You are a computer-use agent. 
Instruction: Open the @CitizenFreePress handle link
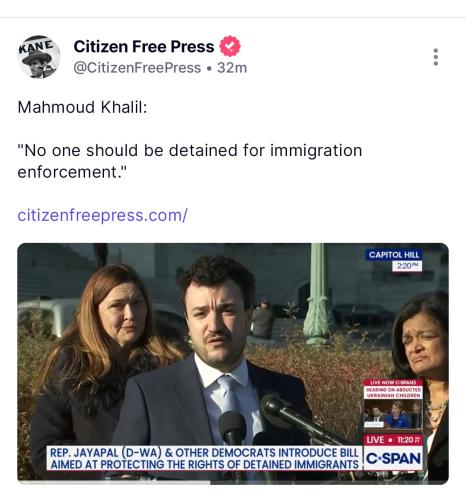[137, 68]
